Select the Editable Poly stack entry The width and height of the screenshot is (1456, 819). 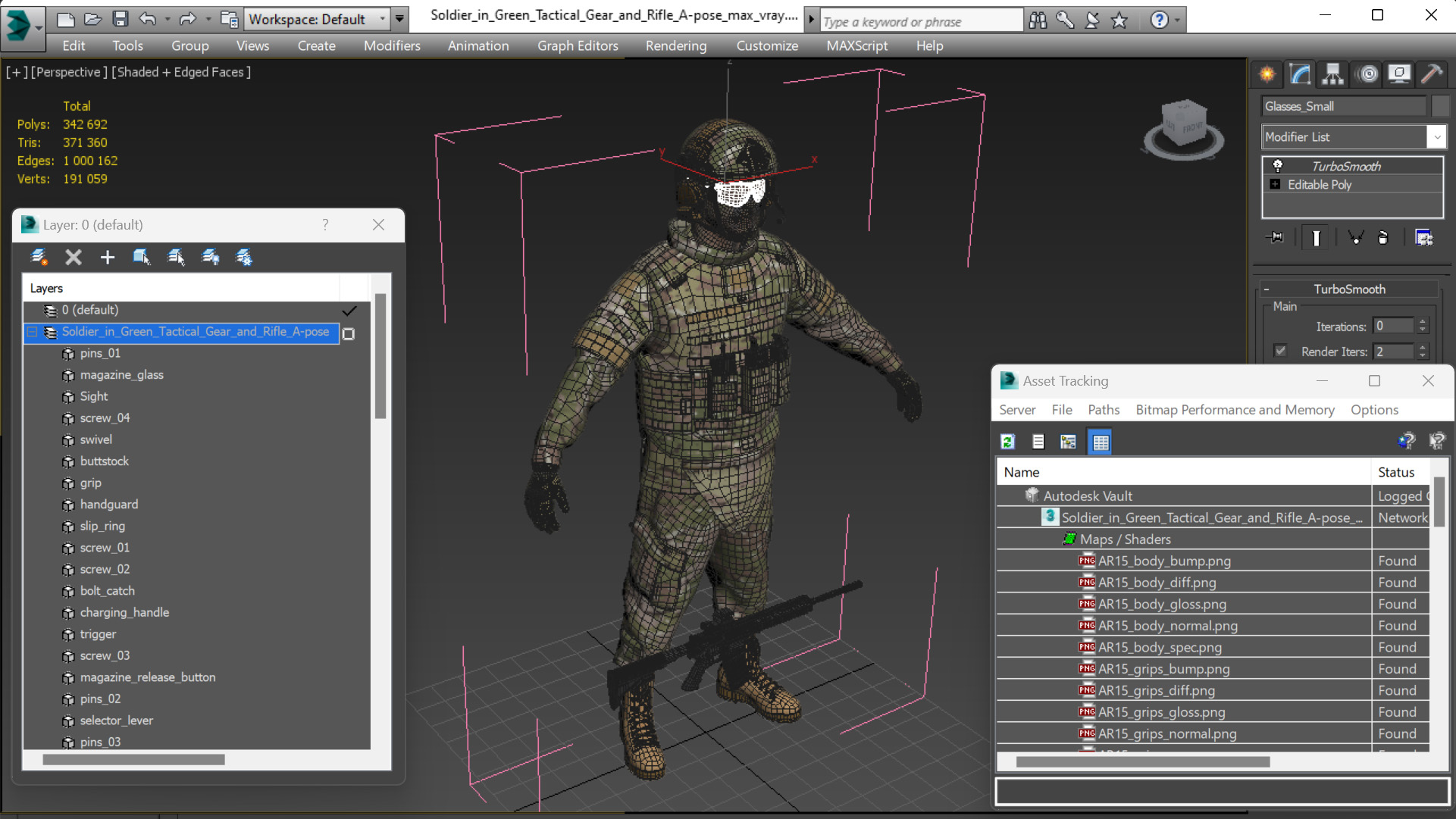click(x=1319, y=185)
